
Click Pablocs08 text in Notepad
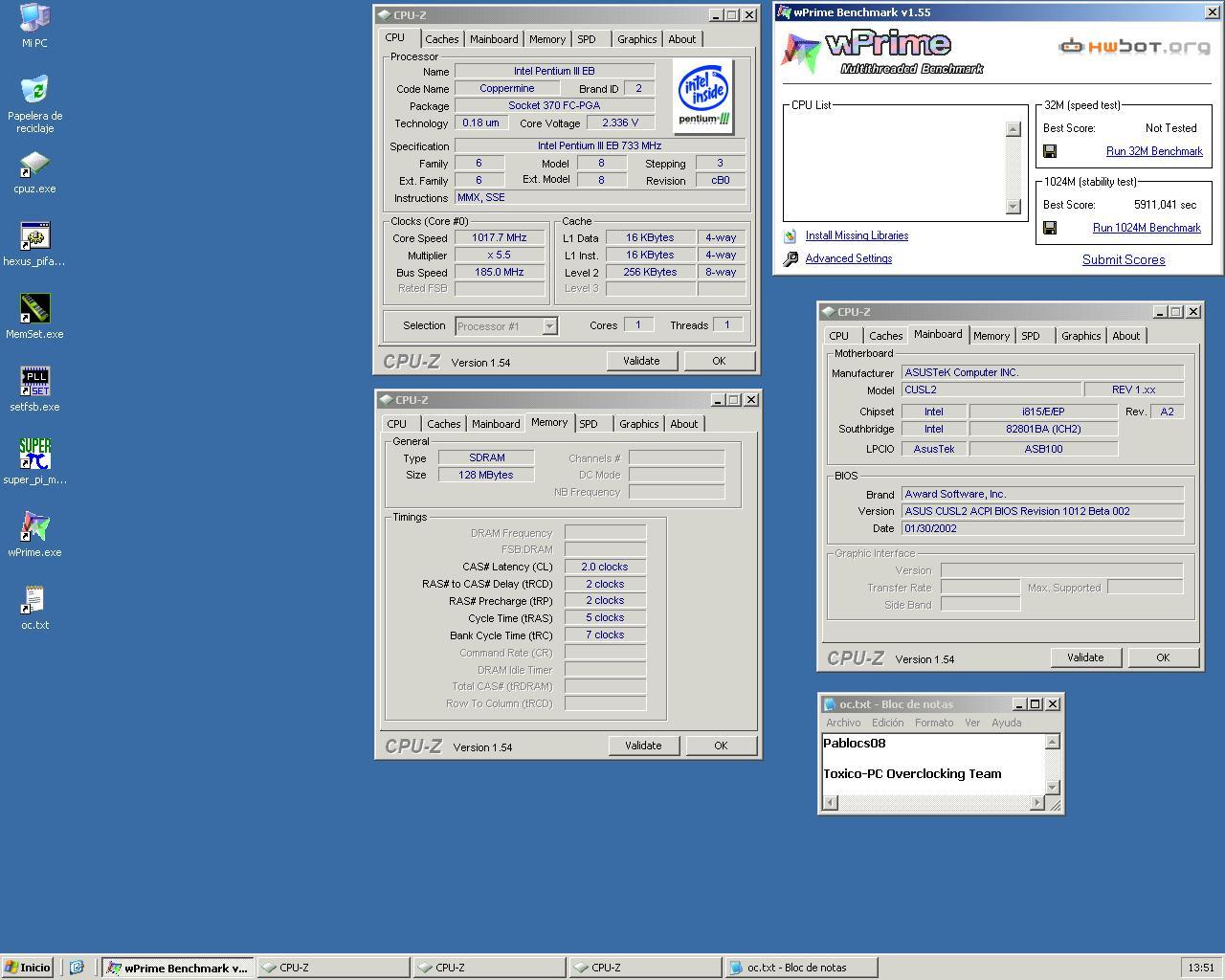pyautogui.click(x=854, y=744)
